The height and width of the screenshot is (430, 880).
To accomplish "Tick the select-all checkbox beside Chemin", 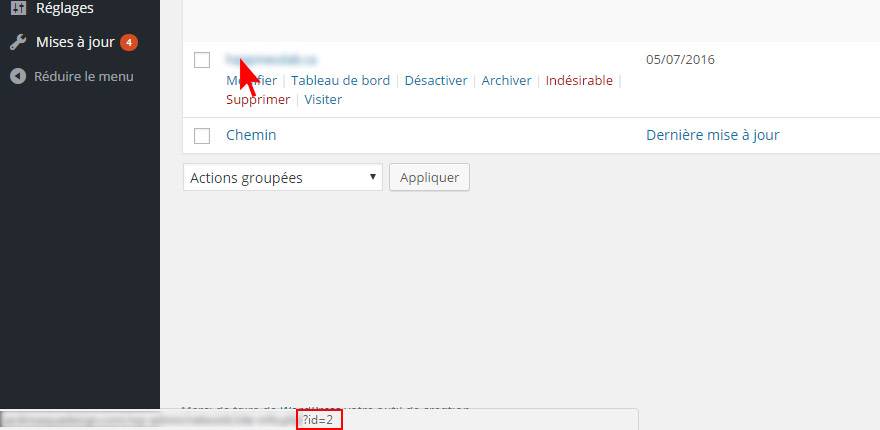I will [x=202, y=135].
